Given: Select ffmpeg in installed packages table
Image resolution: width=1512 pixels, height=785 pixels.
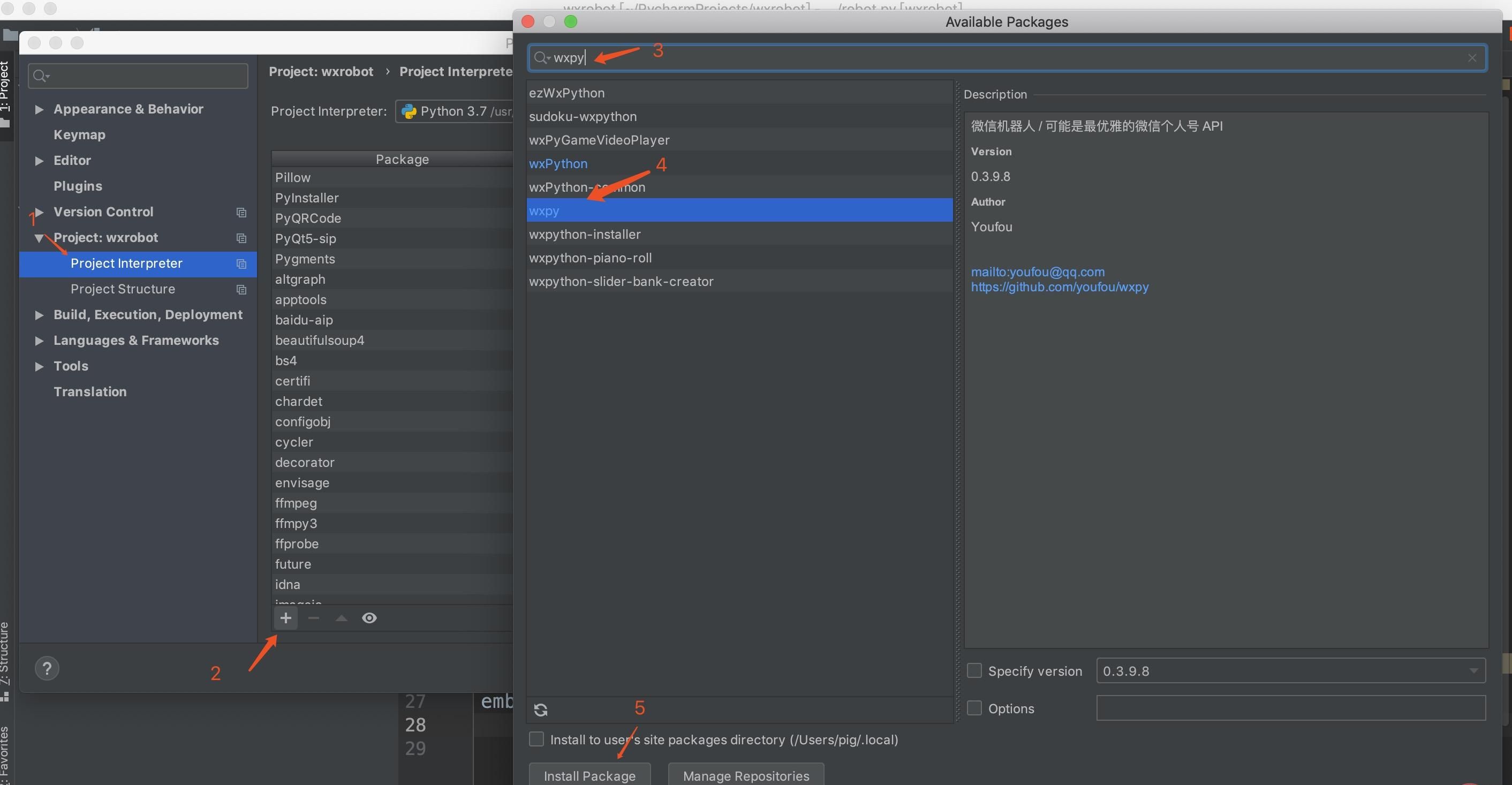Looking at the screenshot, I should (392, 503).
